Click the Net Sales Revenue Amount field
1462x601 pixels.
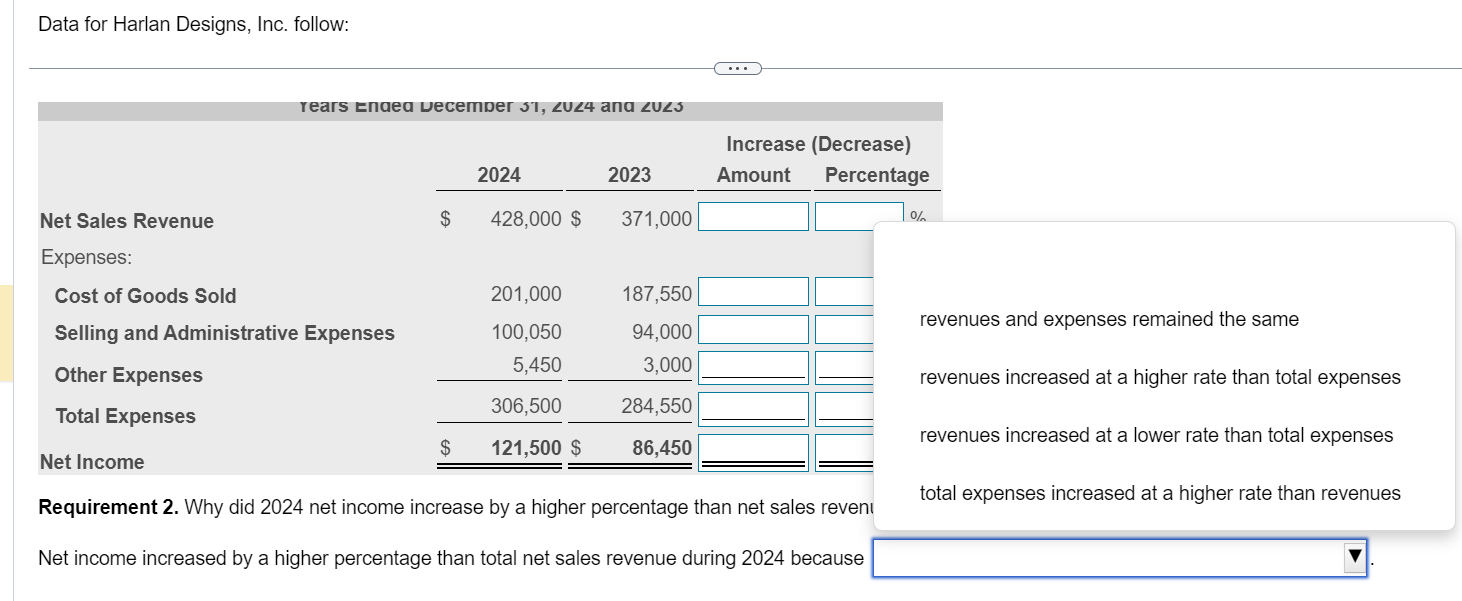pos(752,216)
